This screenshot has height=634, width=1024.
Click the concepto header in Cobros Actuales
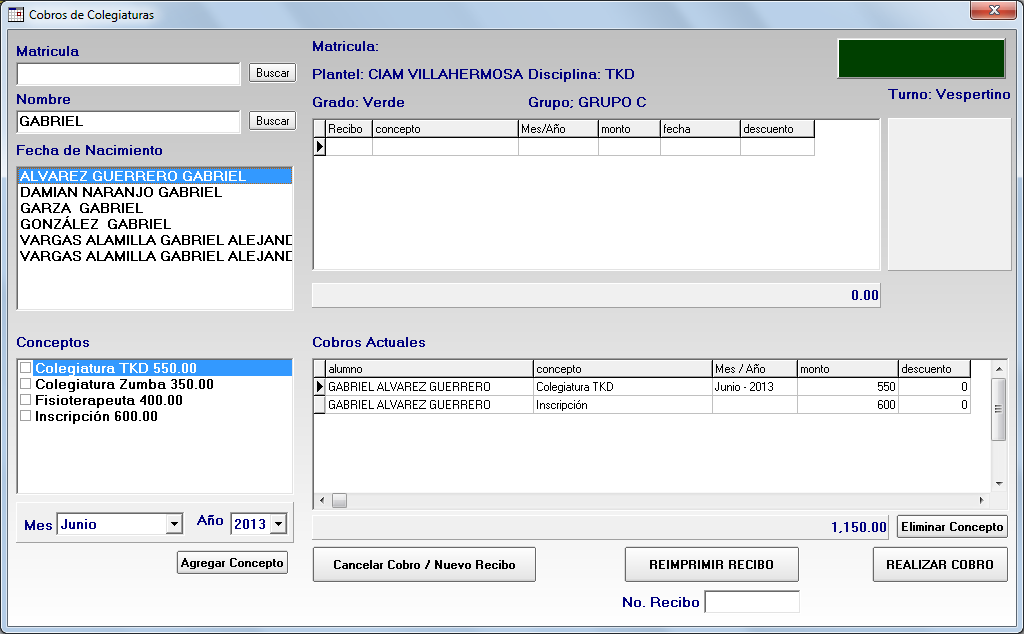(x=622, y=369)
